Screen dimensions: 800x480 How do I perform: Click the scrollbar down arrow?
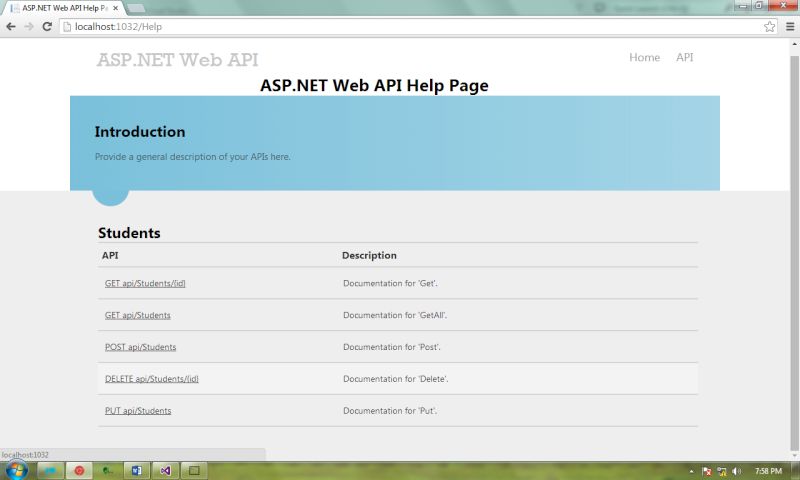794,456
